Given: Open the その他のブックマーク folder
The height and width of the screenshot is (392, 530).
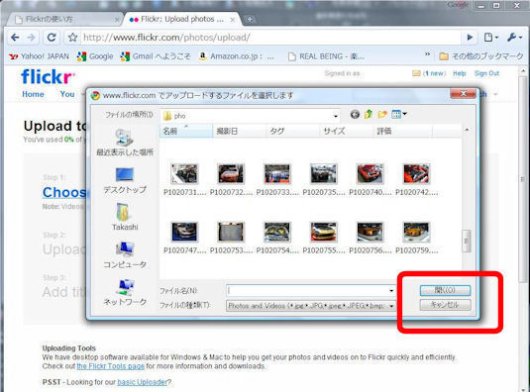Looking at the screenshot, I should pyautogui.click(x=481, y=56).
